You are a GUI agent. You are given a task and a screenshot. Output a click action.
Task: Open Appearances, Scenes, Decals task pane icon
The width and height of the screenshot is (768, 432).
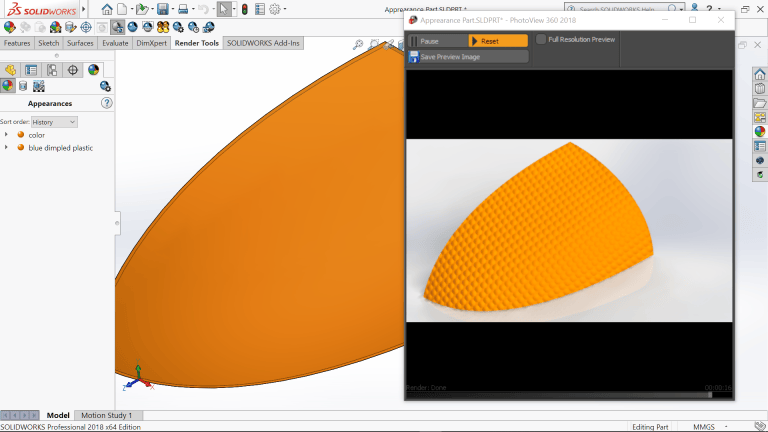tap(760, 132)
